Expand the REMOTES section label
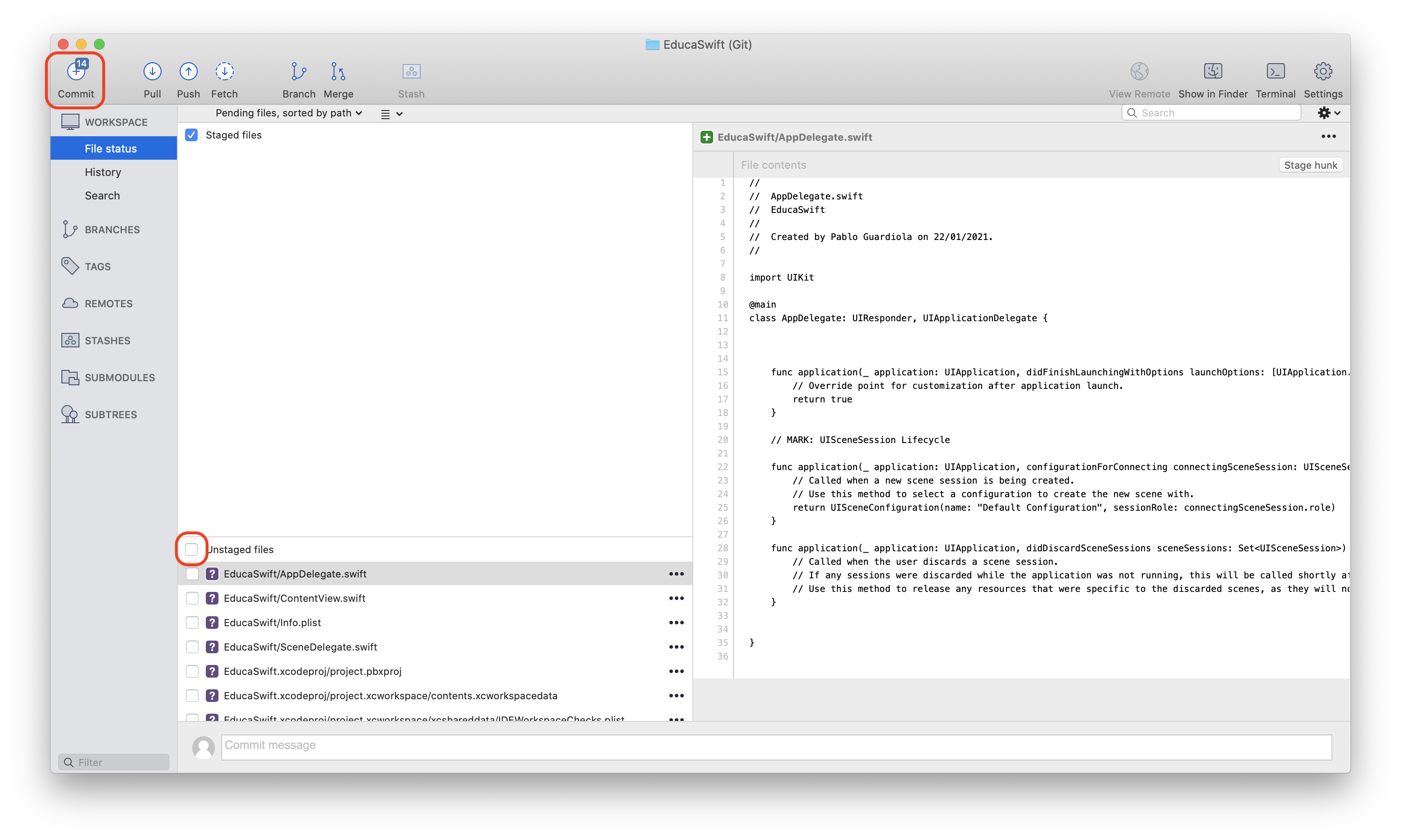 109,304
